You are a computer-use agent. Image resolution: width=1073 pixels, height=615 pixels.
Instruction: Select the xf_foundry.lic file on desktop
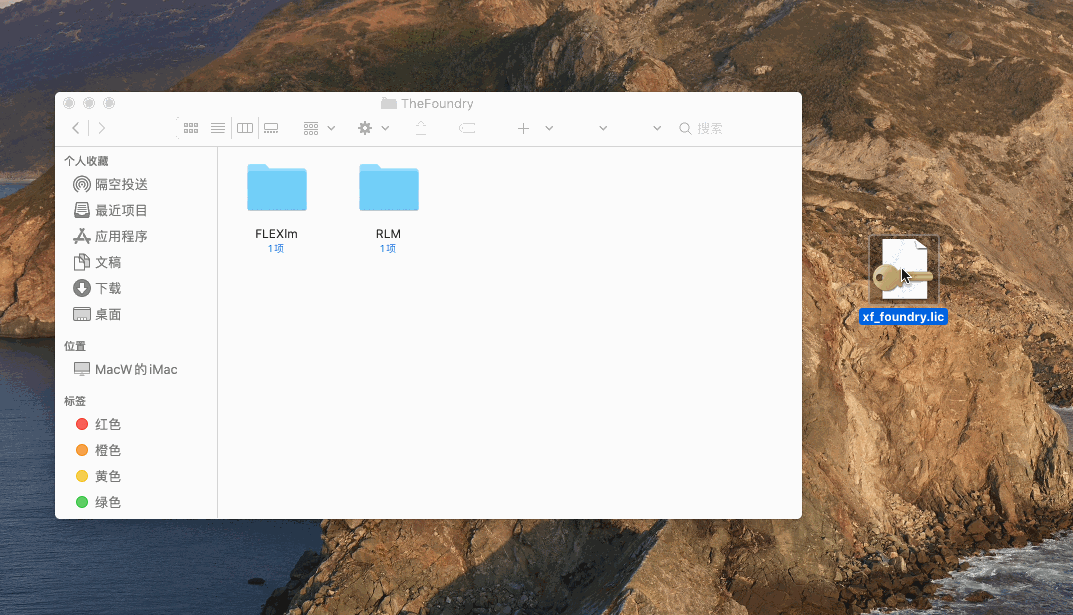coord(903,270)
